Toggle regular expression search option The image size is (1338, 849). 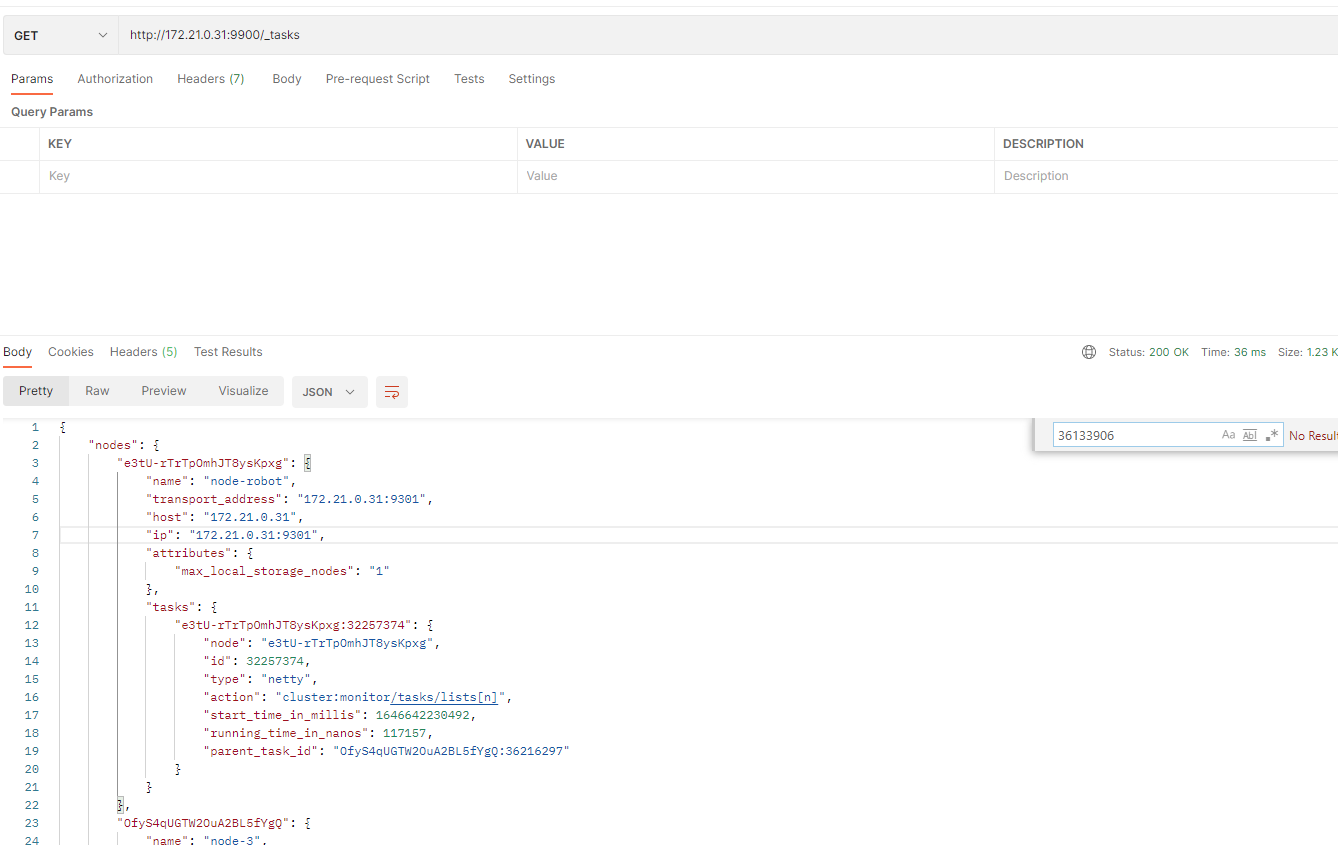coord(1272,435)
